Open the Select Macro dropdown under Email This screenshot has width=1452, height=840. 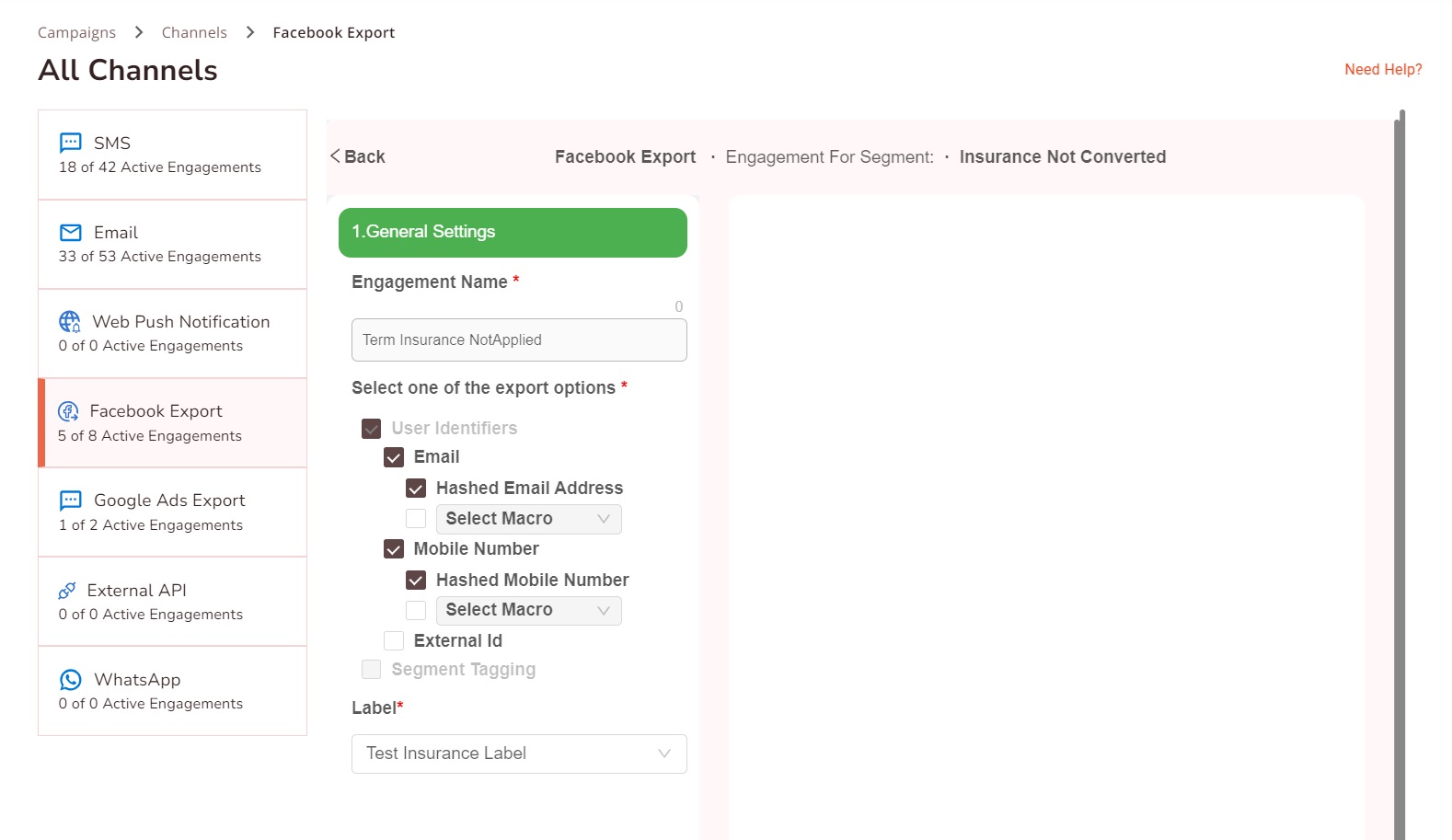tap(528, 519)
